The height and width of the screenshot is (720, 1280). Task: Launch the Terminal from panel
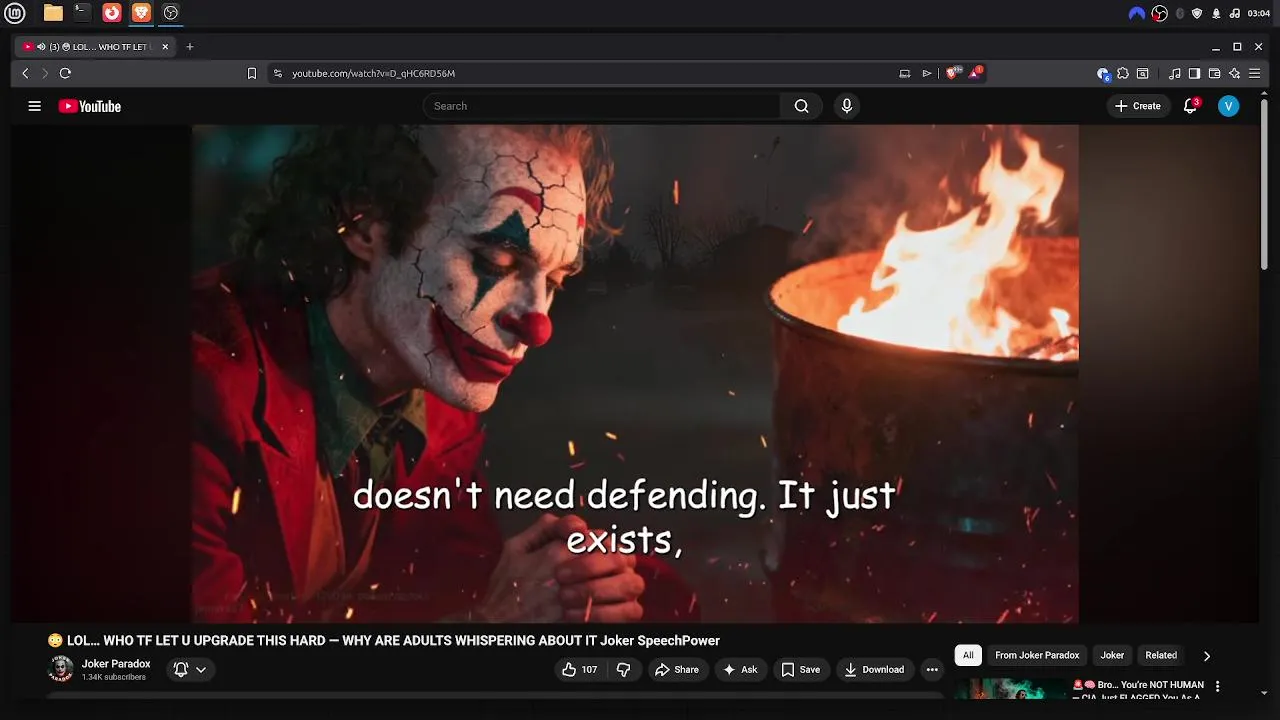point(82,13)
